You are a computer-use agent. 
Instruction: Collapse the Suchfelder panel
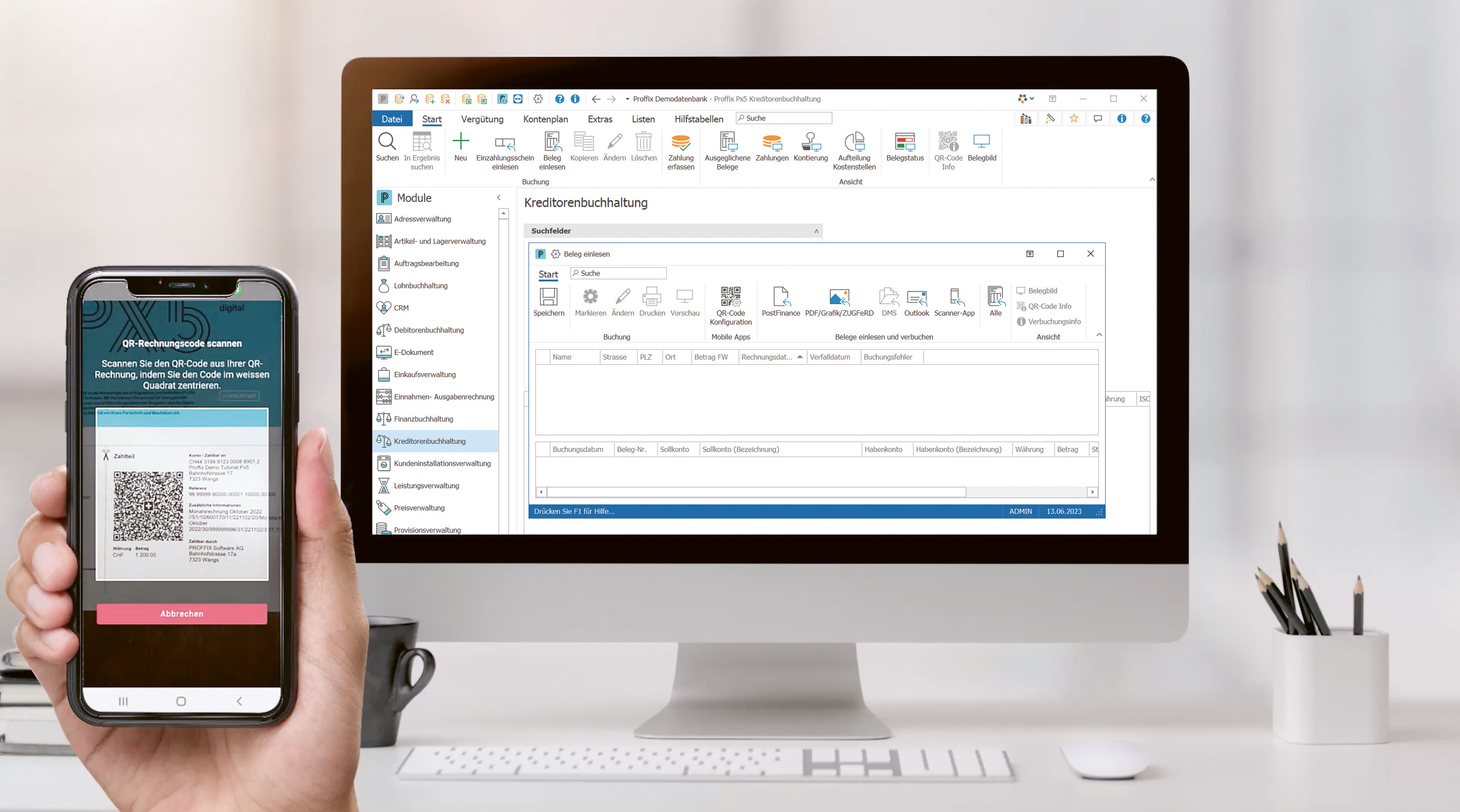coord(816,231)
